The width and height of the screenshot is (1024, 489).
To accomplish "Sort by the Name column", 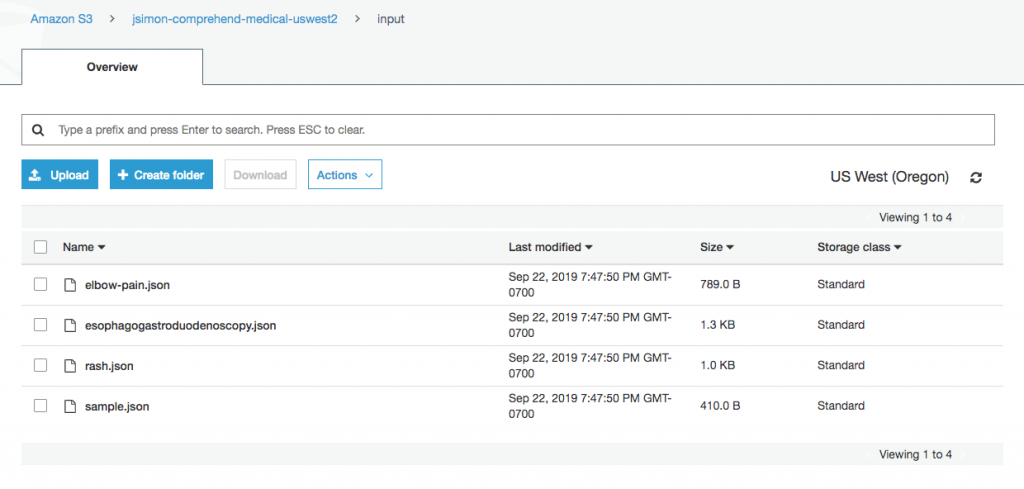I will 84,247.
